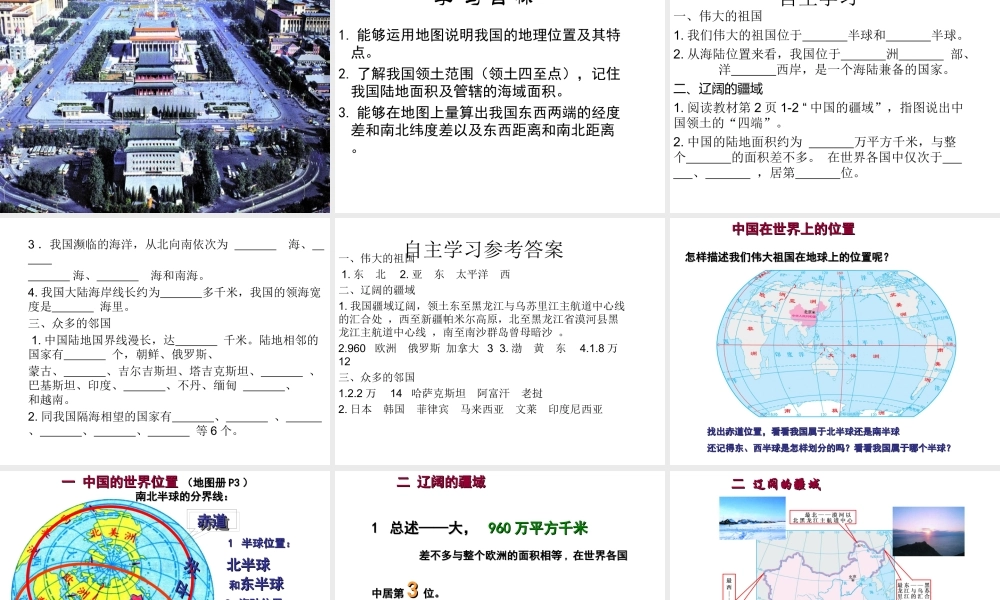This screenshot has width=1000, height=600.
Task: Click the answer line 2.960 欧洲 俄罗斯 加拿大
Action: (x=478, y=355)
